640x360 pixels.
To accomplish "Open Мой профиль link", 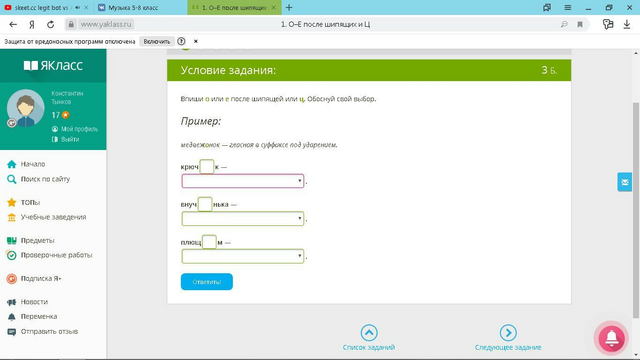I will [x=79, y=129].
